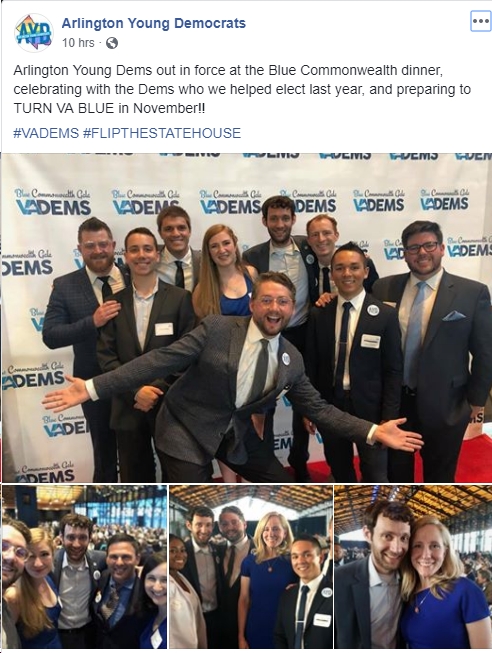The image size is (492, 653).
Task: Open the post via 10 hrs timestamp
Action: [78, 42]
